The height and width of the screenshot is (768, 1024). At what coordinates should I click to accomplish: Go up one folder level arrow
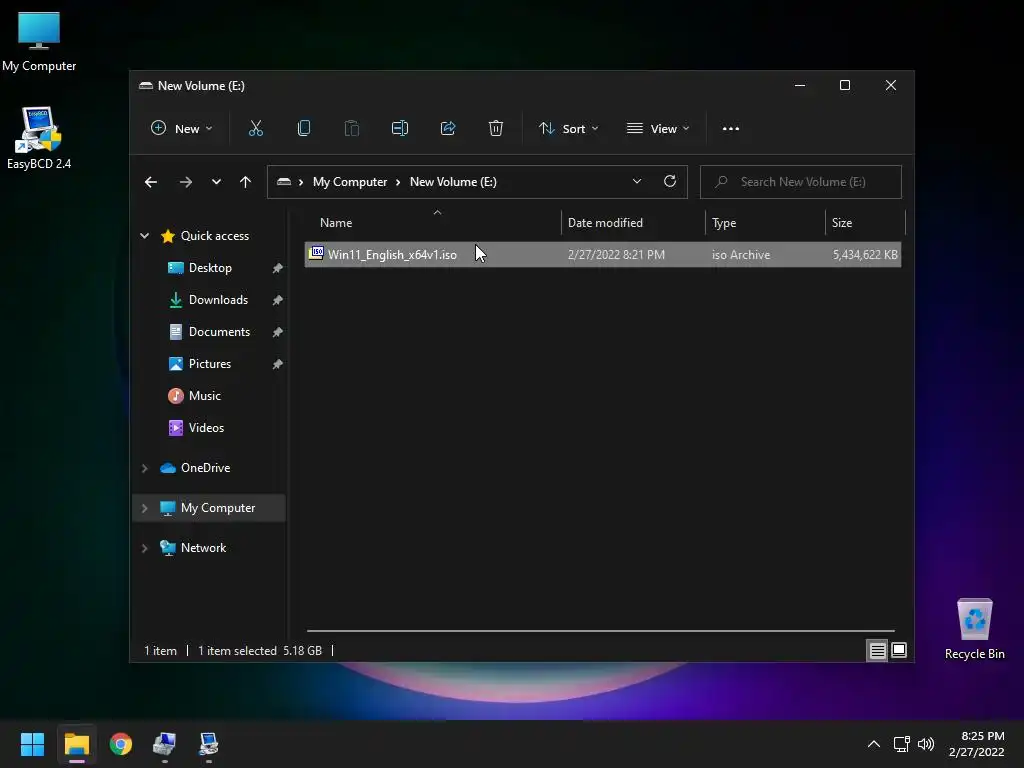pyautogui.click(x=246, y=182)
